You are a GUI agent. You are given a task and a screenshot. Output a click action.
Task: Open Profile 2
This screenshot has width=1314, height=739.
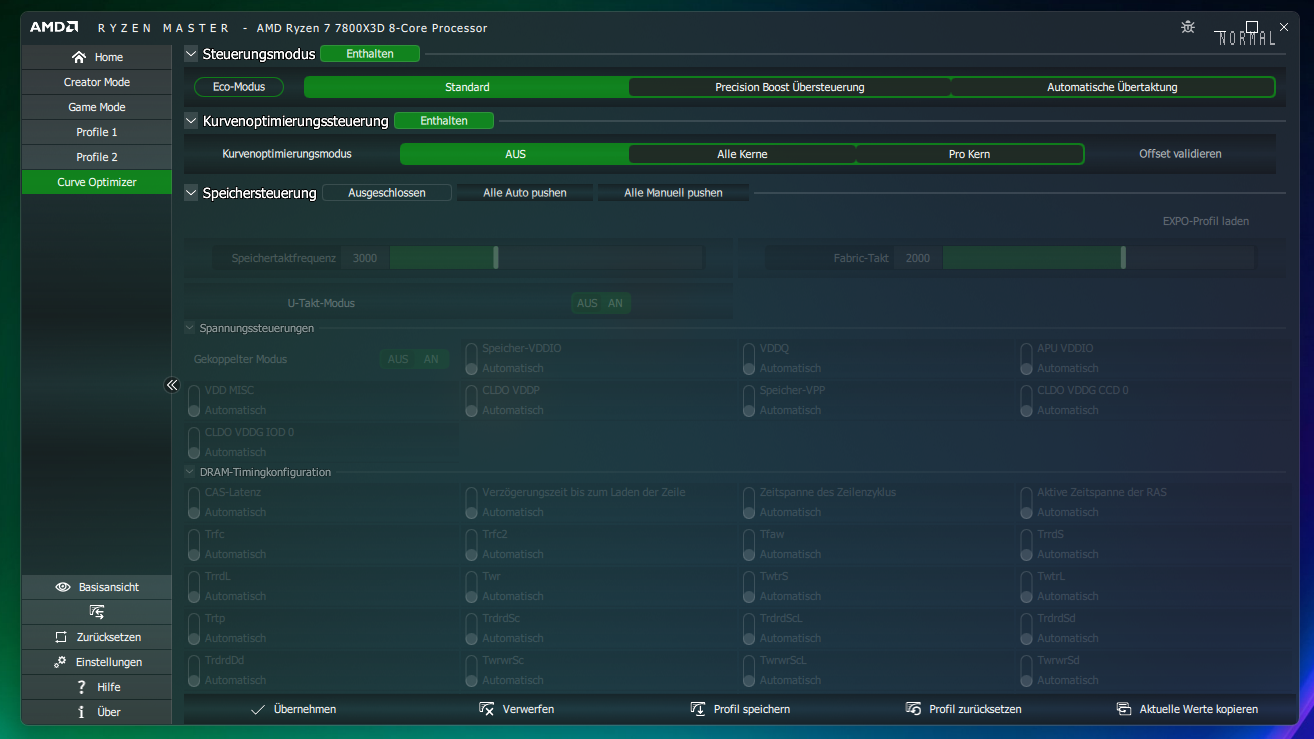[x=97, y=157]
